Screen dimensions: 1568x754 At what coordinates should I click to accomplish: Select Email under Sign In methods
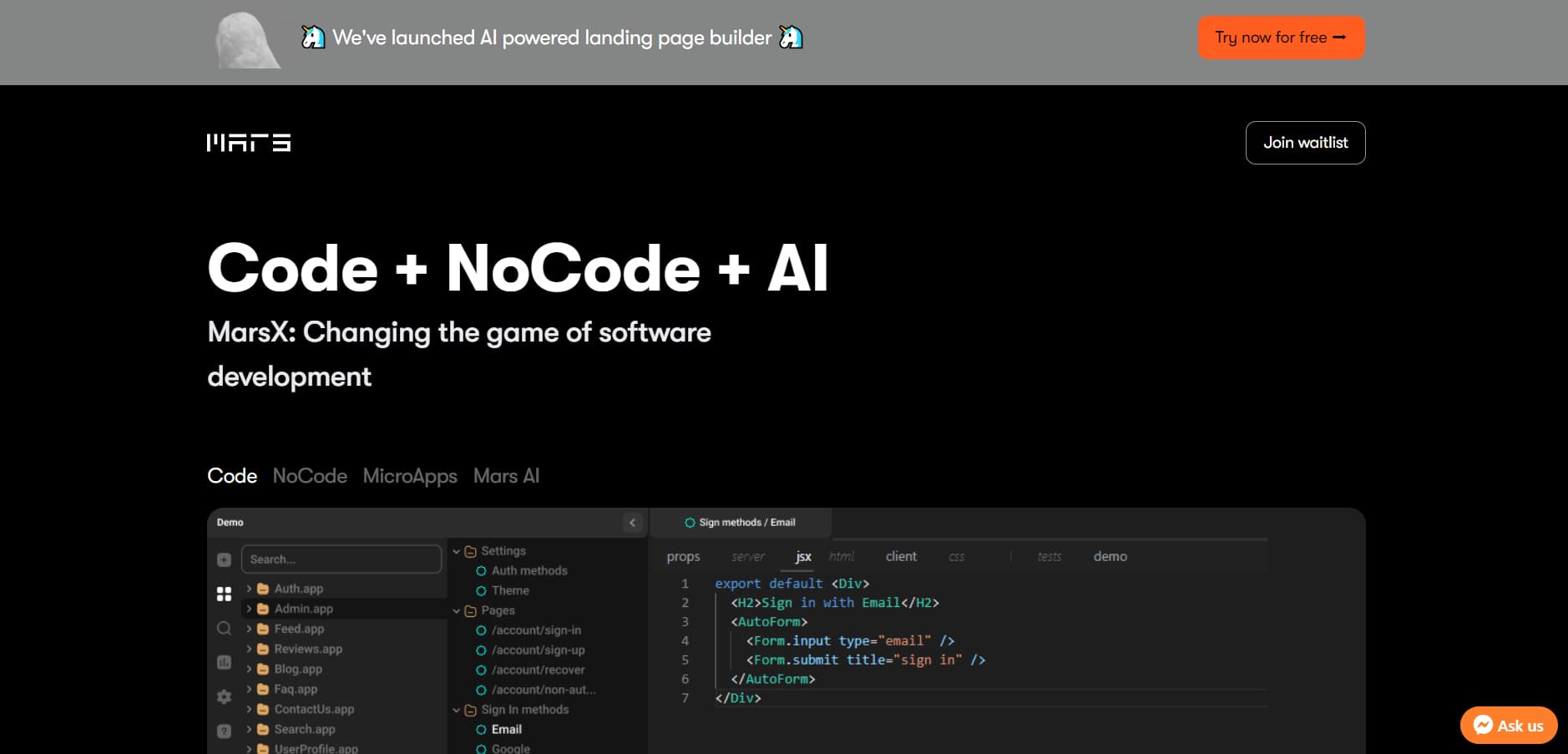(x=507, y=730)
